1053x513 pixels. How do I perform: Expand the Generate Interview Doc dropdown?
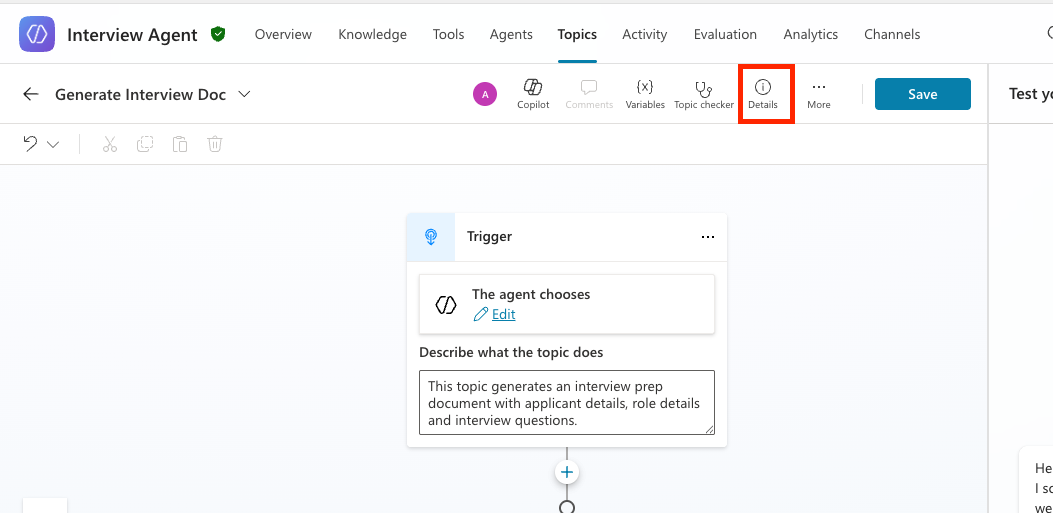click(x=244, y=94)
